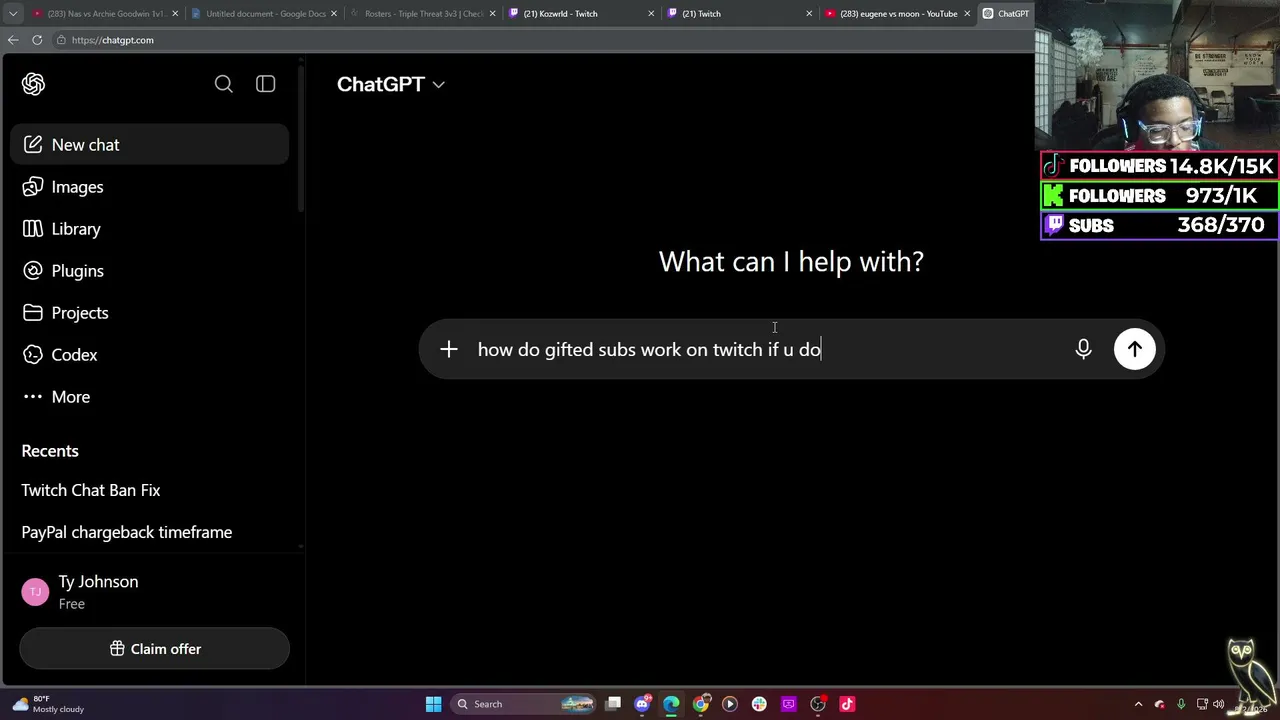Screen dimensions: 1280x720
Task: Open weather widget showing Mostly cloudy
Action: [x=49, y=704]
